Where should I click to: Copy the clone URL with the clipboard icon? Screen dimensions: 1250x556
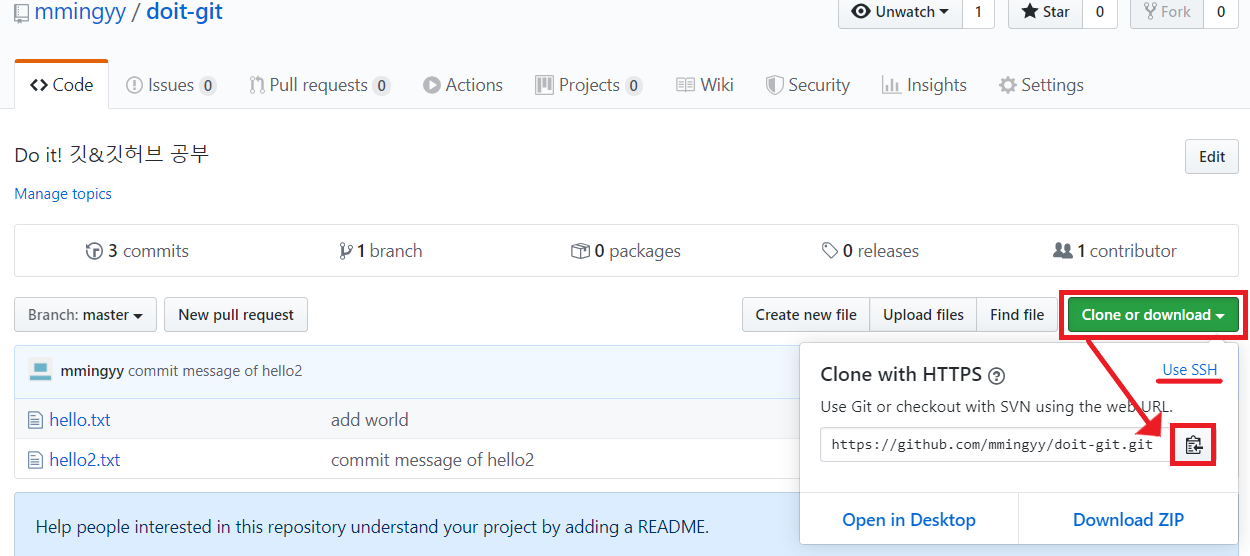click(x=1193, y=445)
